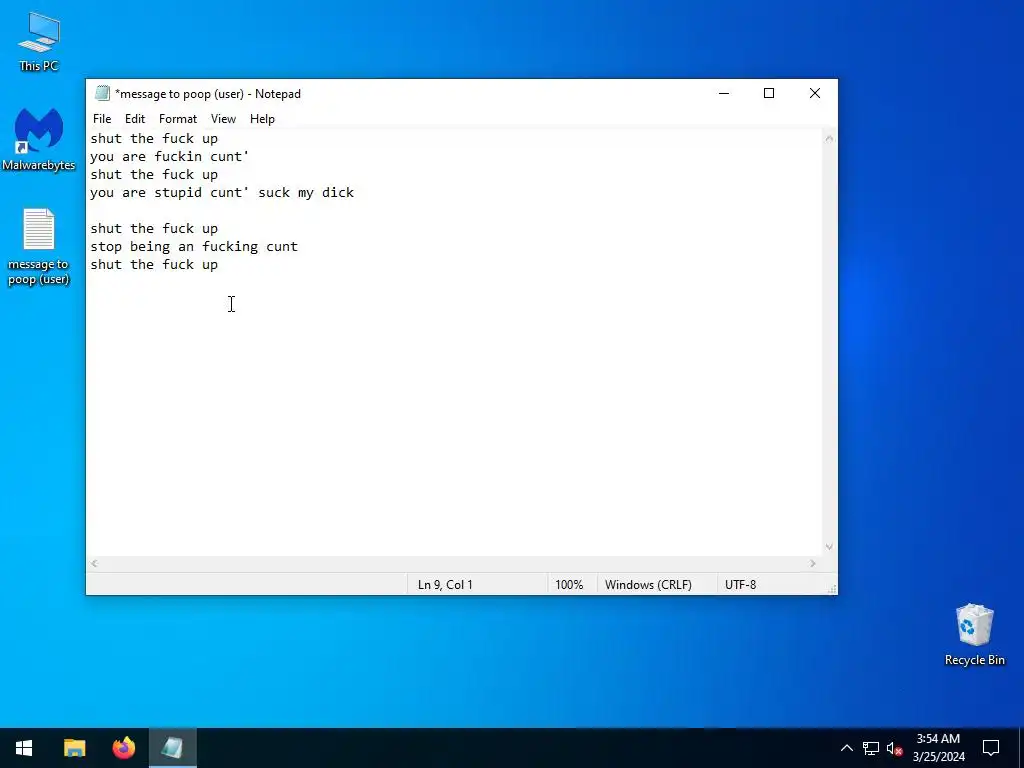Image resolution: width=1024 pixels, height=768 pixels.
Task: Open the notification center icon
Action: tap(991, 748)
